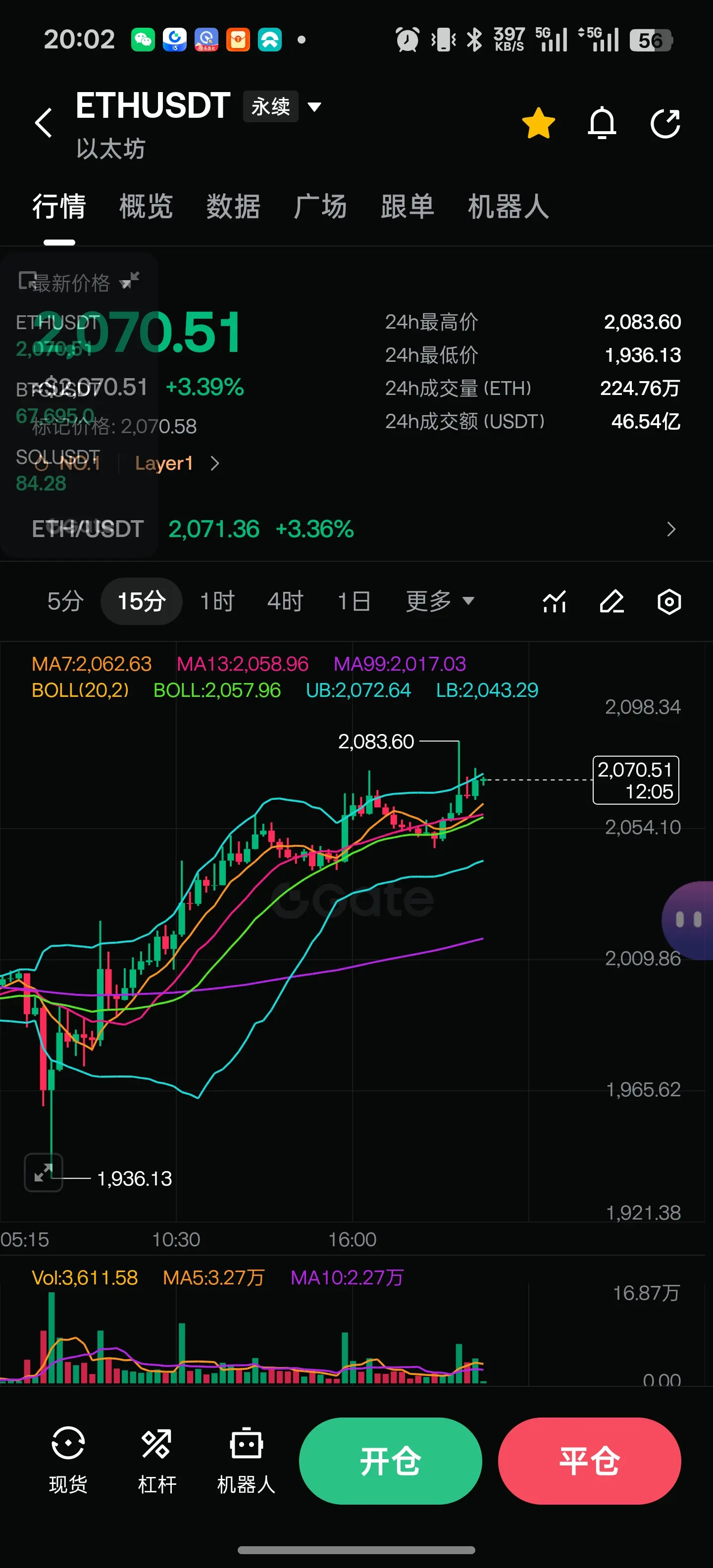The height and width of the screenshot is (1568, 713).
Task: Tap the Bluetooth status icon
Action: (474, 40)
